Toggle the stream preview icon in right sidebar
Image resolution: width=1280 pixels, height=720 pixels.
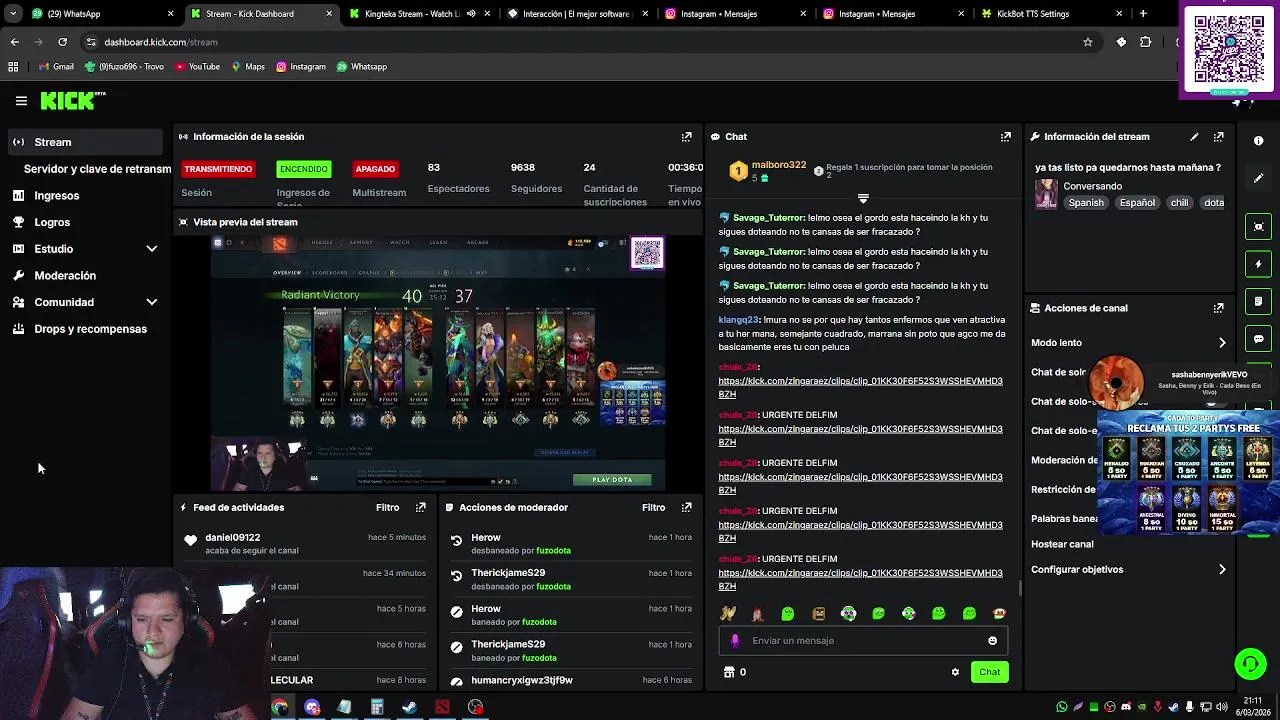pyautogui.click(x=1259, y=227)
